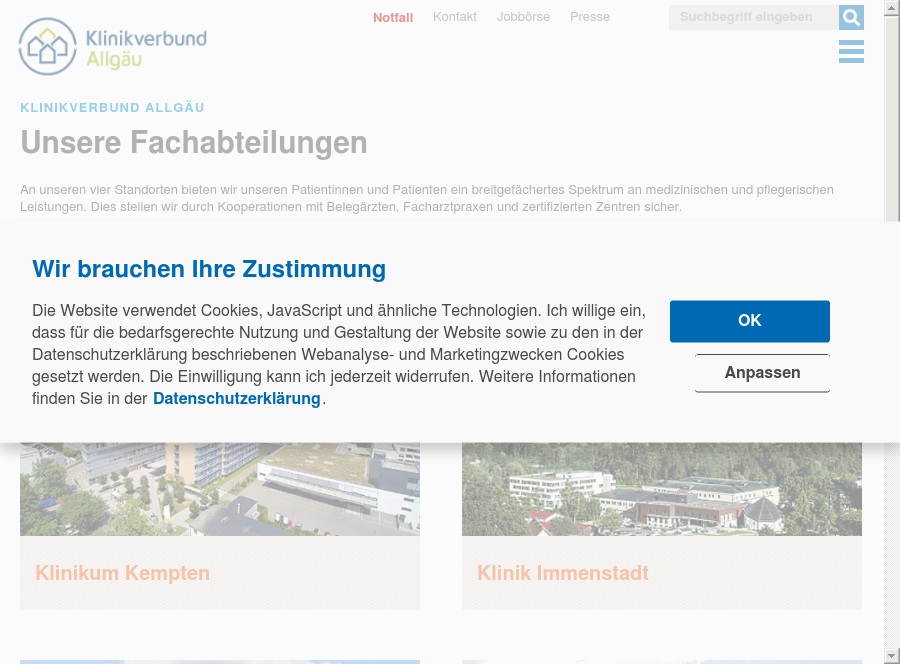This screenshot has height=664, width=900.
Task: Accept cookies with the OK button
Action: click(x=749, y=321)
